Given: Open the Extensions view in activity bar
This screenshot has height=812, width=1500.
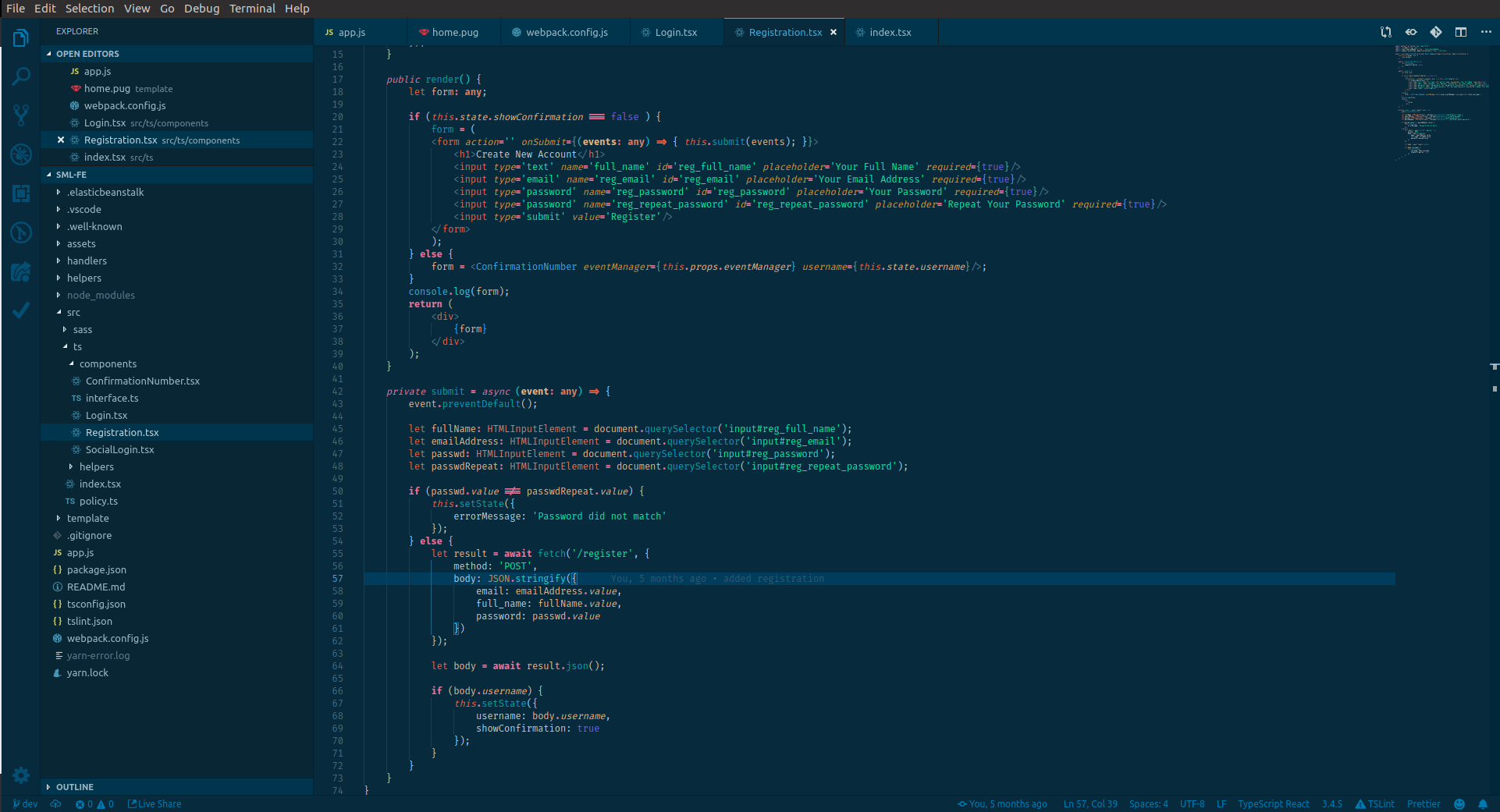Looking at the screenshot, I should 21,193.
